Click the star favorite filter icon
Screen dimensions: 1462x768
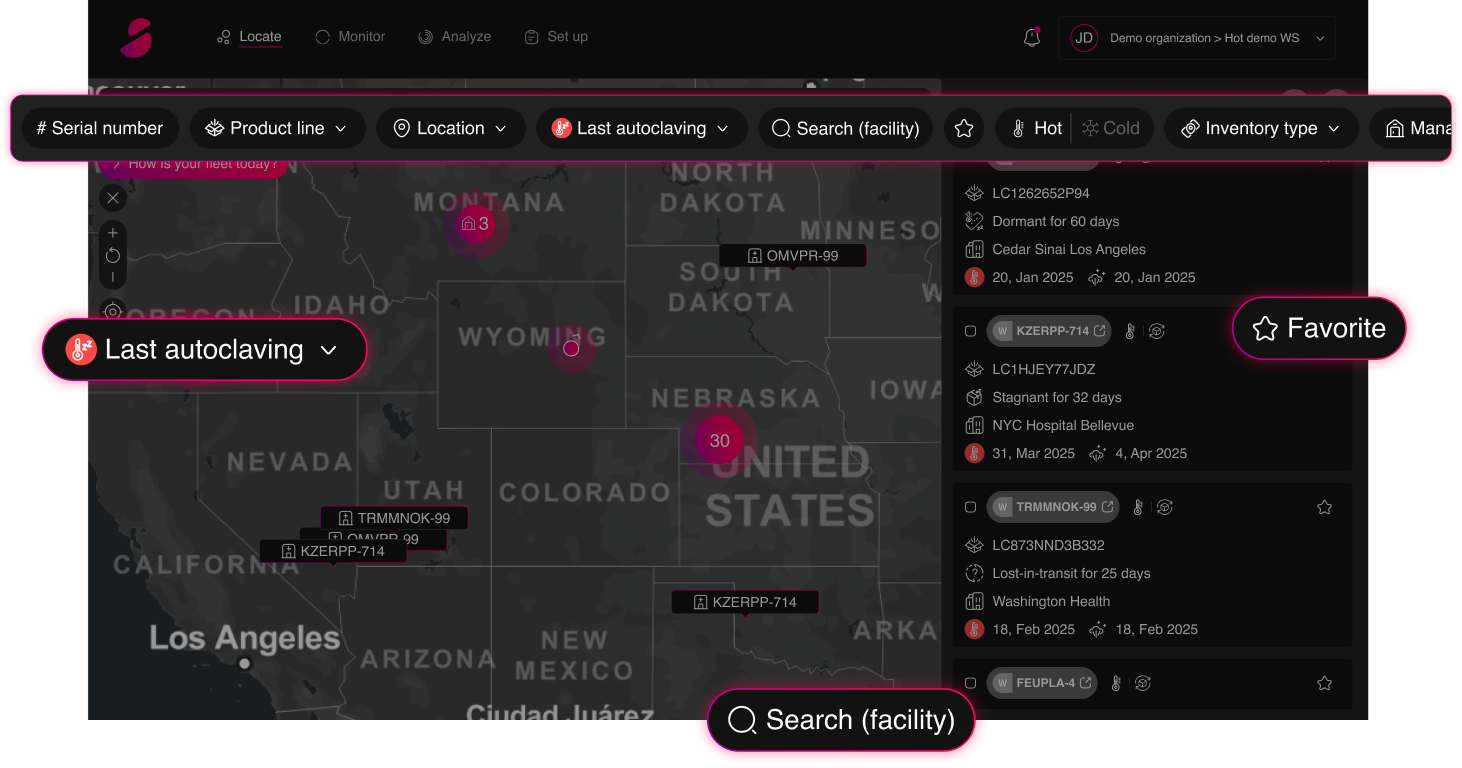tap(964, 128)
